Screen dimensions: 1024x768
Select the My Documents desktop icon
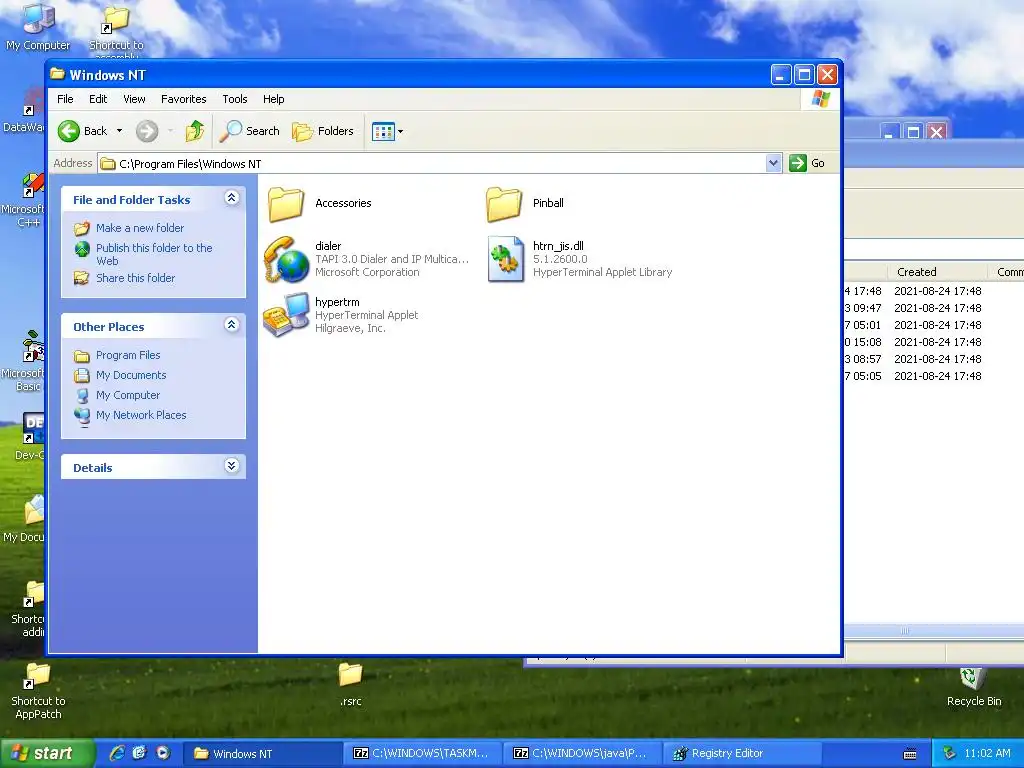coord(26,519)
